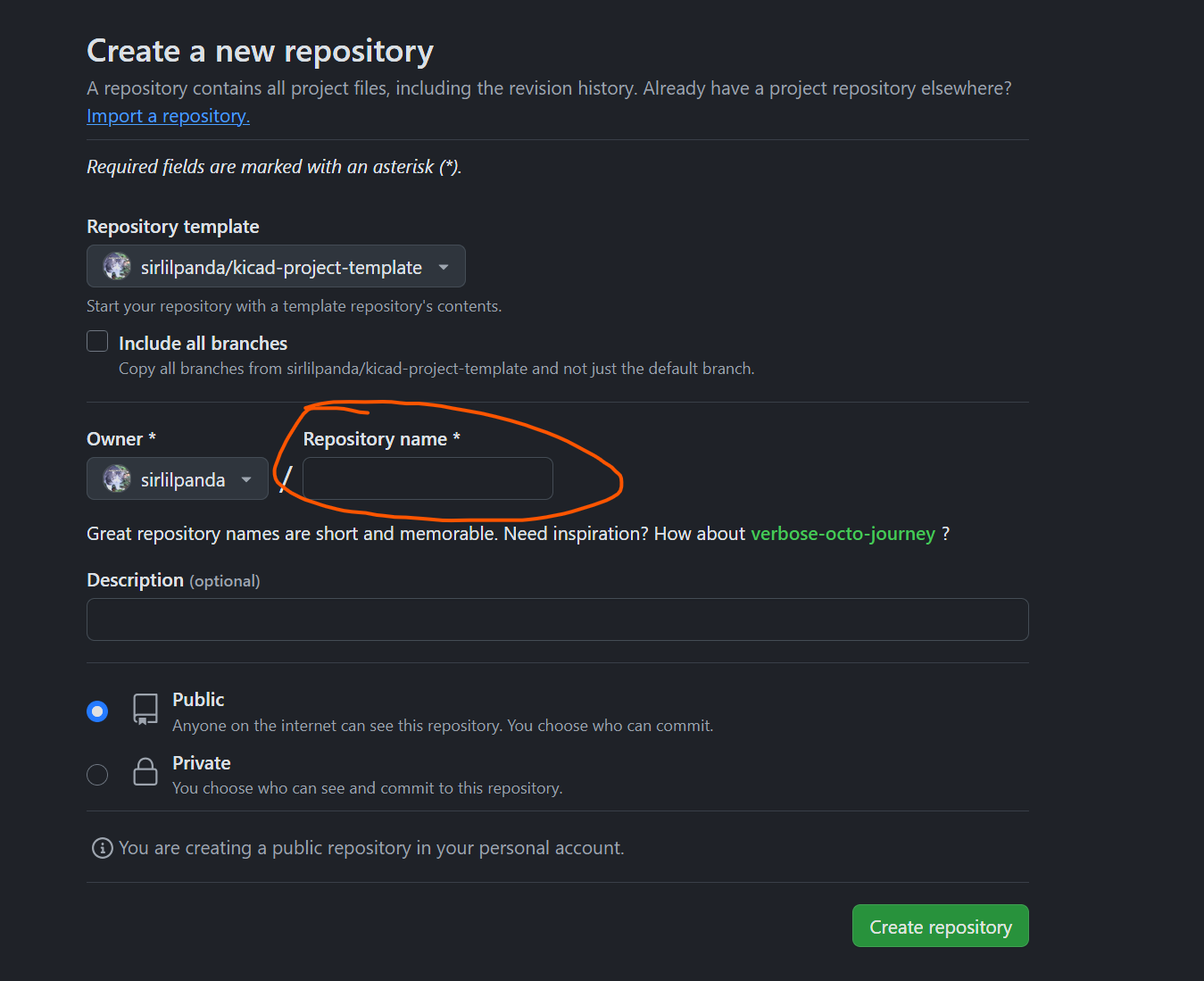Click the Include all branches label text
This screenshot has width=1204, height=981.
tap(203, 344)
